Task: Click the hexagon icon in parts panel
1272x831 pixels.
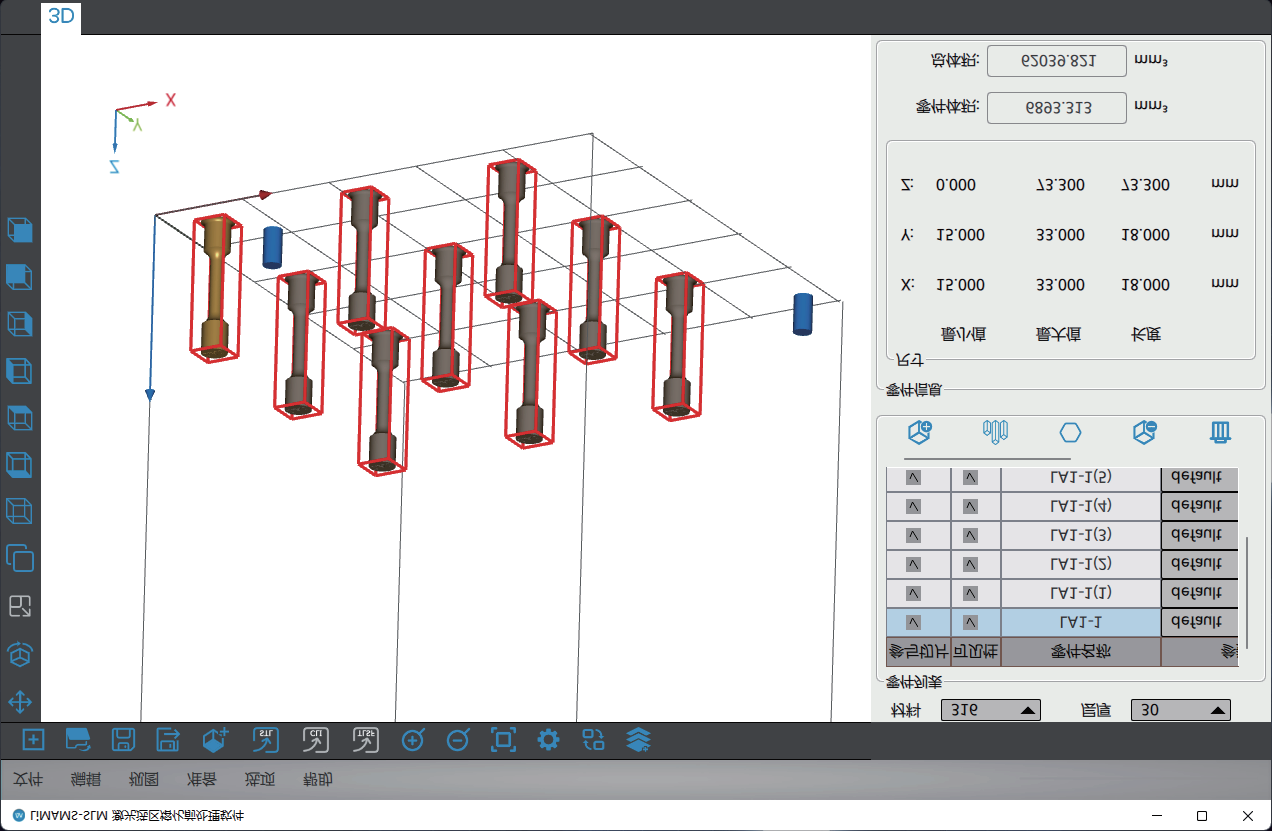Action: pos(1070,432)
